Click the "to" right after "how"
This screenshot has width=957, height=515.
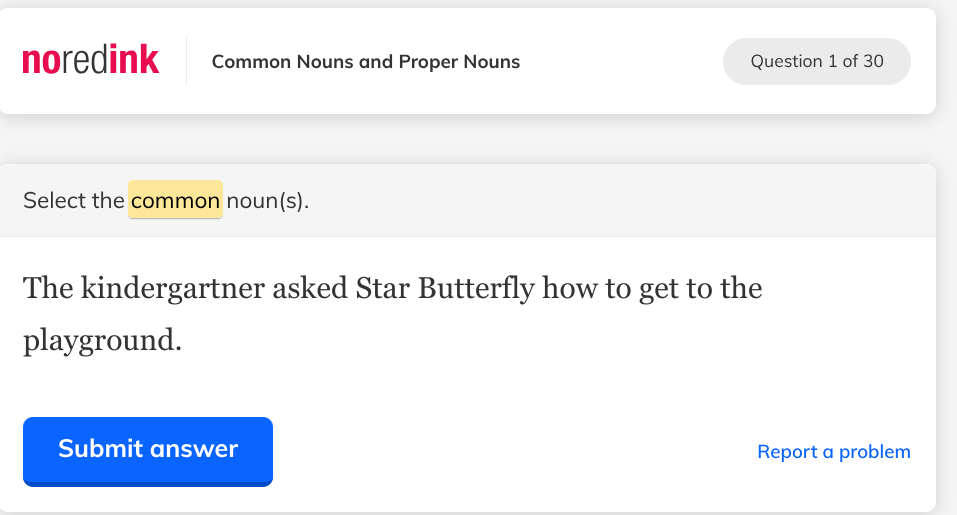pyautogui.click(x=619, y=289)
